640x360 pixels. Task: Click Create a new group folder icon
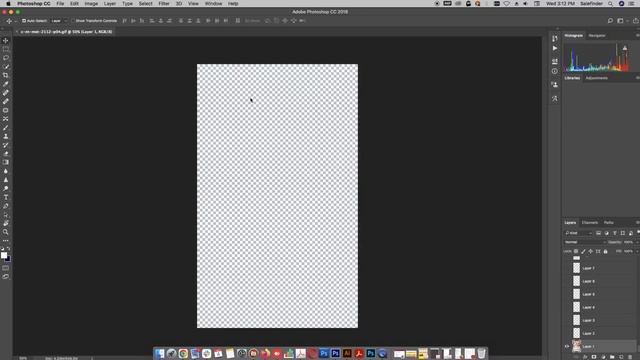click(612, 357)
